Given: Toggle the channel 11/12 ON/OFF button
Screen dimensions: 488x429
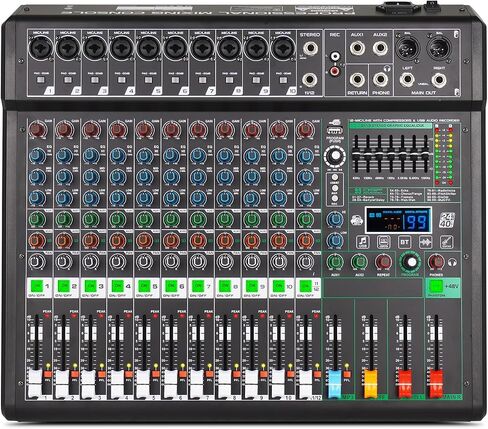Looking at the screenshot, I should point(305,286).
